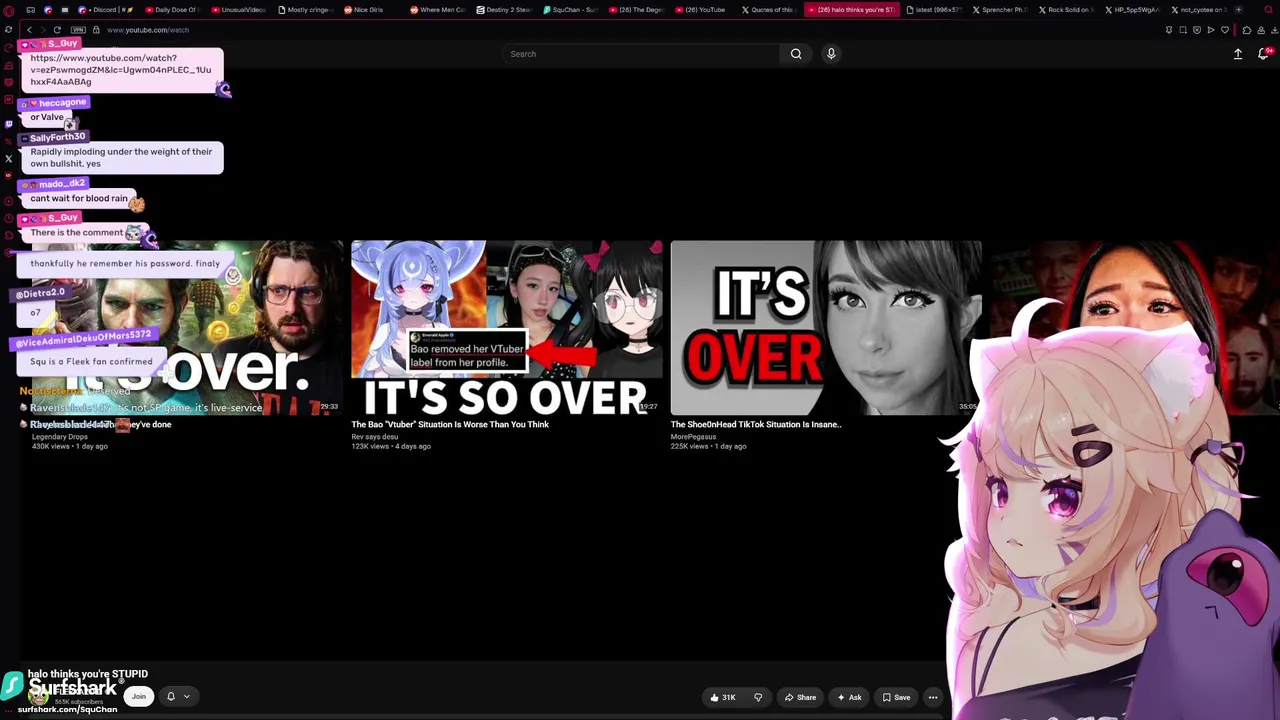The image size is (1280, 720).
Task: Click the padlock site info icon
Action: coord(96,30)
